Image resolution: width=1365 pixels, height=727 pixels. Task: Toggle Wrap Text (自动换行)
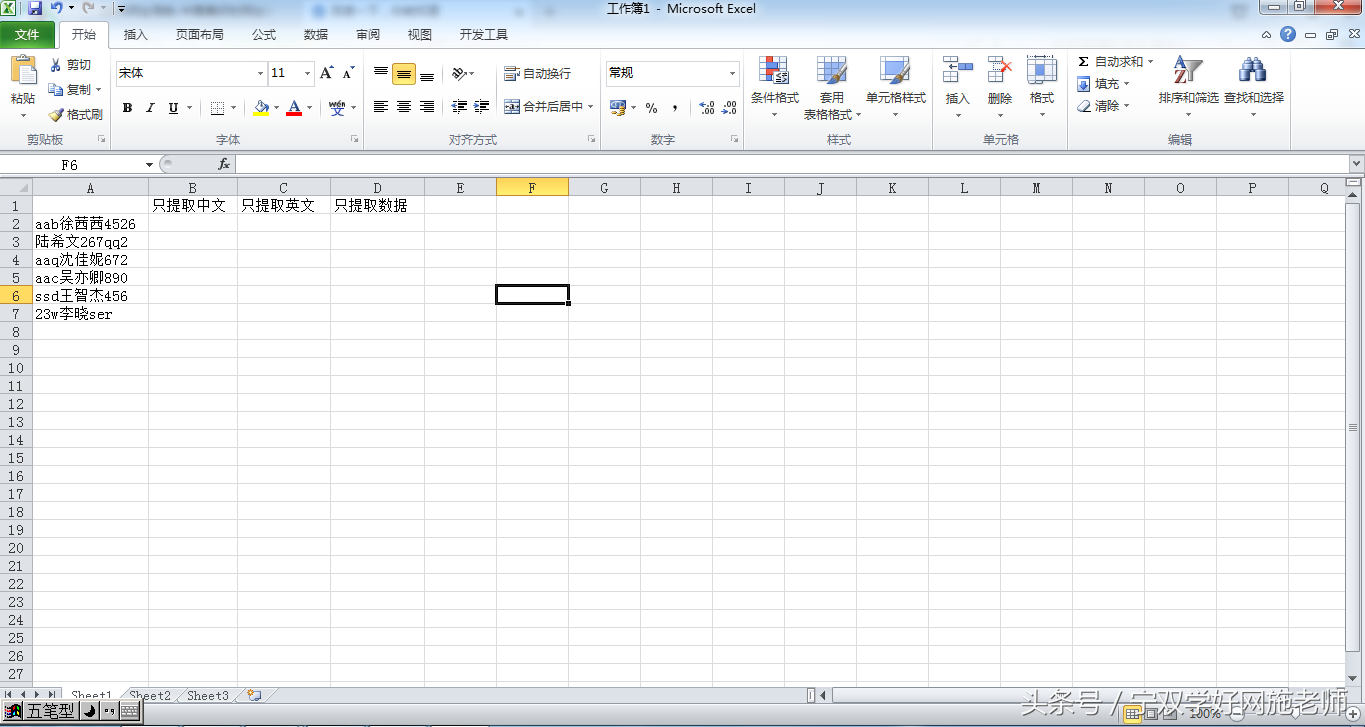538,74
